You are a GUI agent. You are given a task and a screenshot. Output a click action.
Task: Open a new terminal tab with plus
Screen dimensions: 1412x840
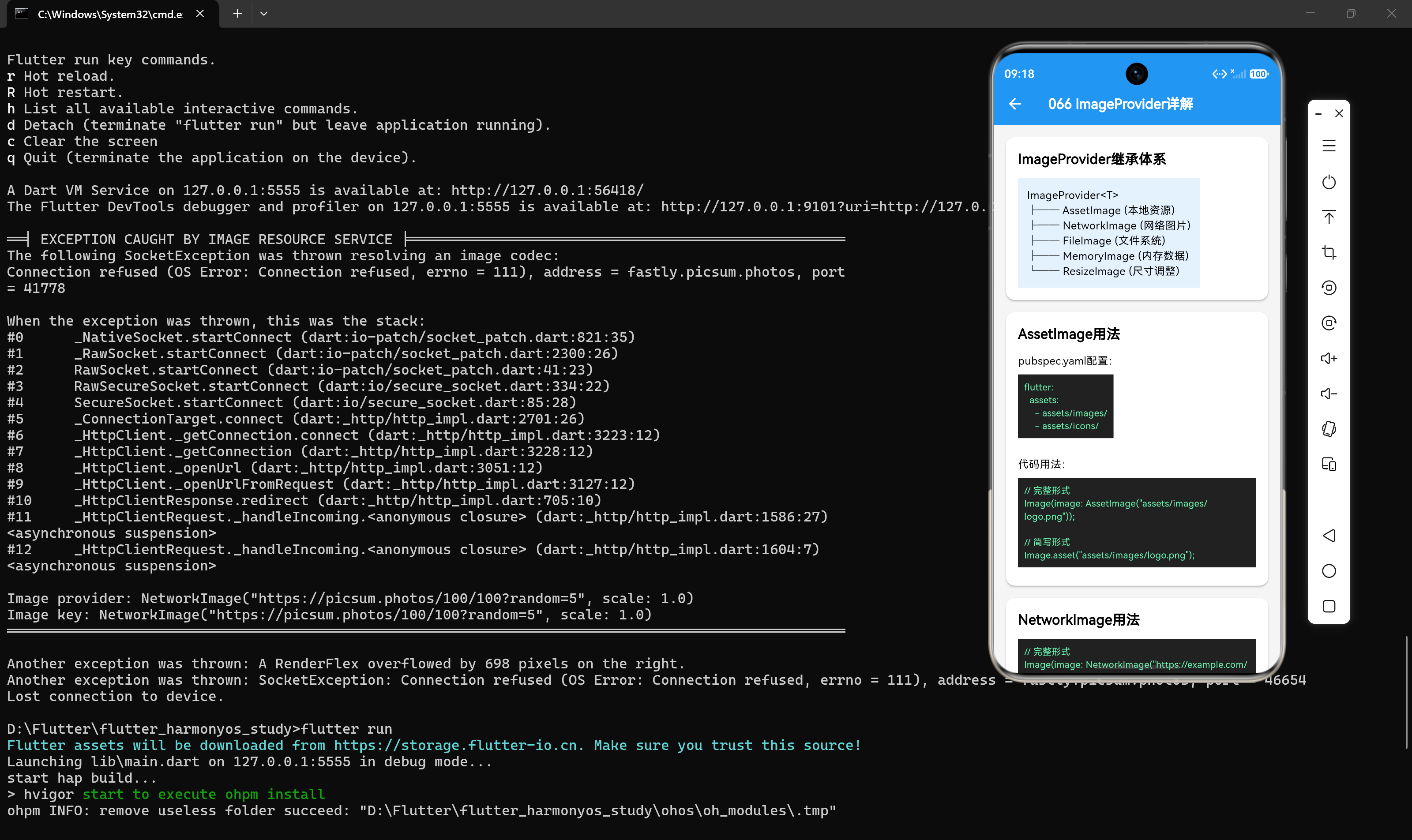[x=237, y=14]
